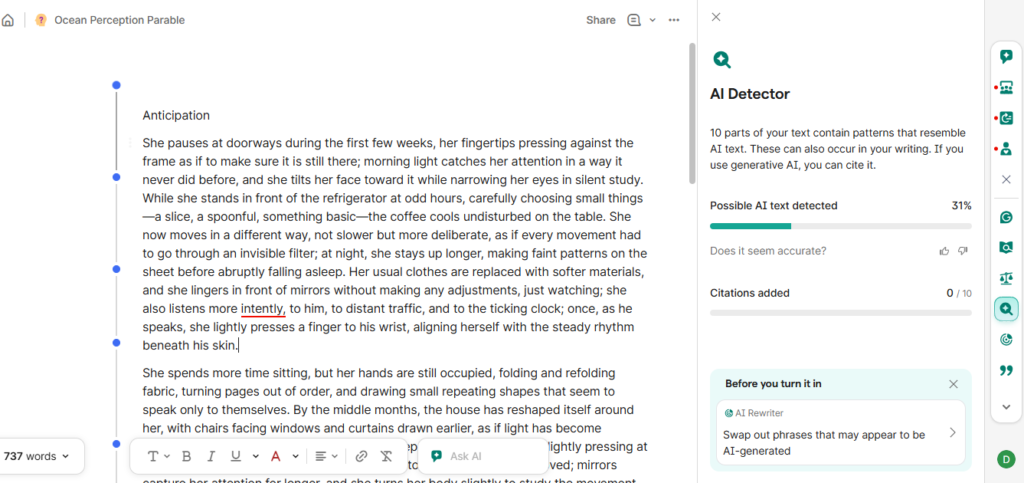Screen dimensions: 1024x483
Task: Click the Share button
Action: pyautogui.click(x=601, y=20)
